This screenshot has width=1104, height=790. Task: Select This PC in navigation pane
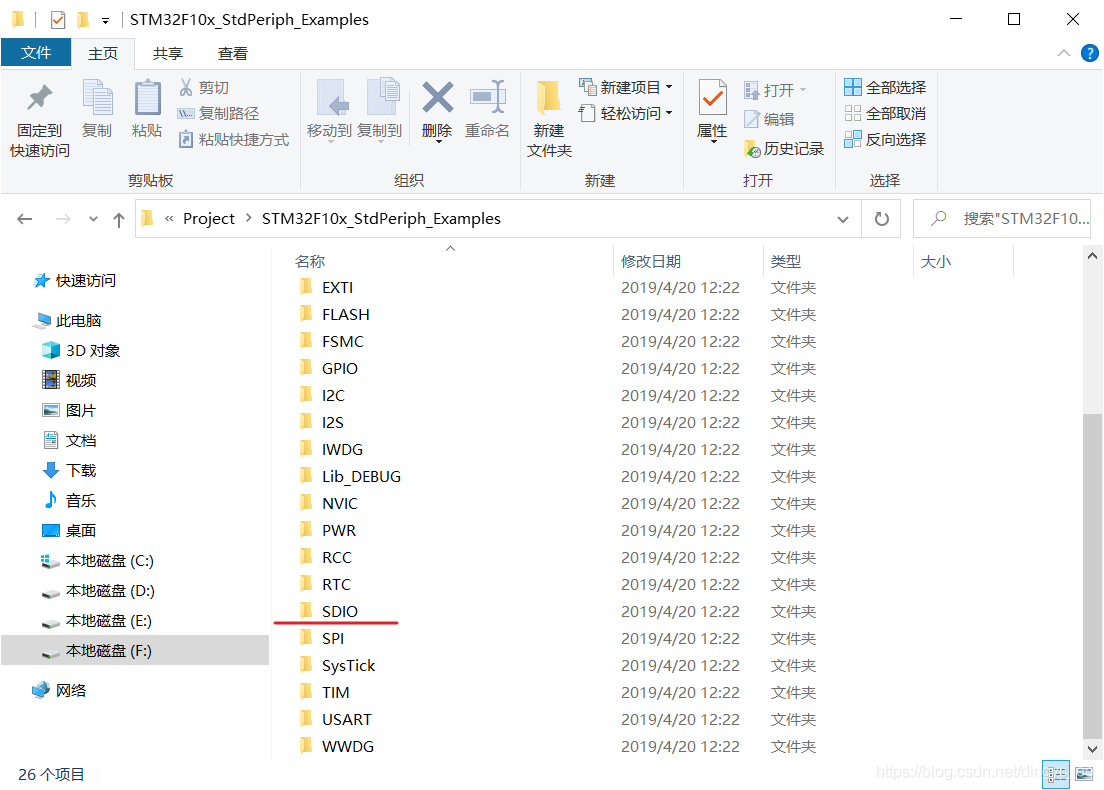pos(67,320)
